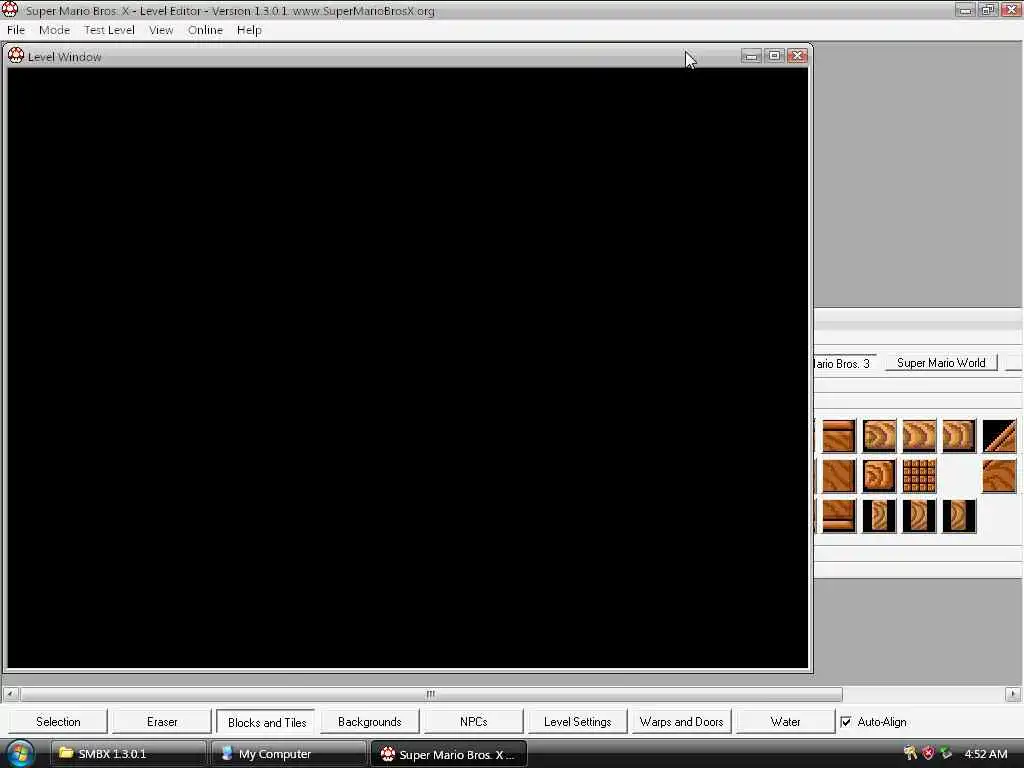Screen dimensions: 1024x768
Task: Click inside the black Level Window canvas
Action: [408, 368]
